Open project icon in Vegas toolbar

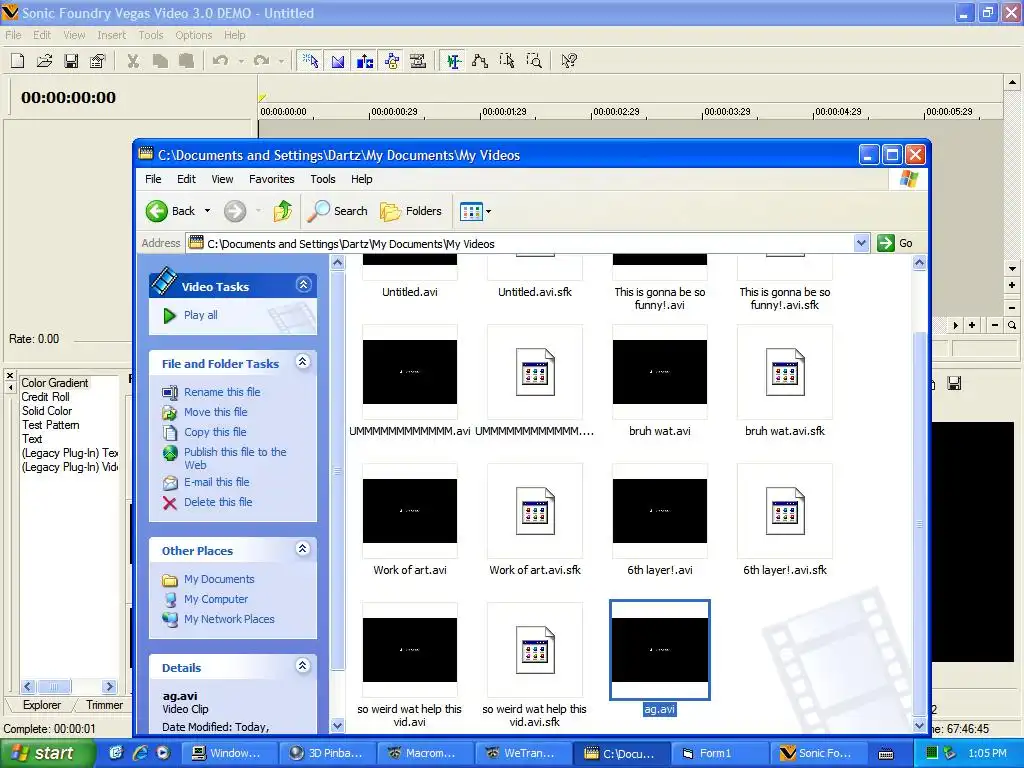(x=44, y=61)
